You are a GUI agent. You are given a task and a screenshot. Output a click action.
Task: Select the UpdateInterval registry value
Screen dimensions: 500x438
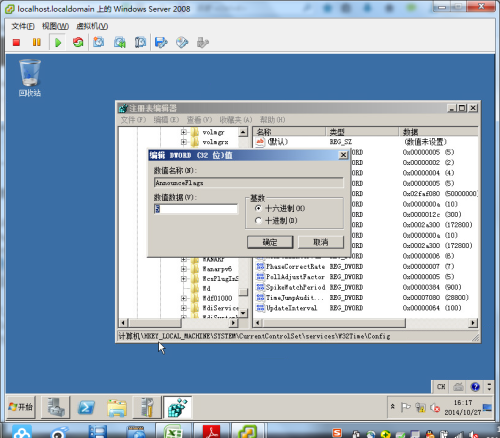tap(291, 308)
